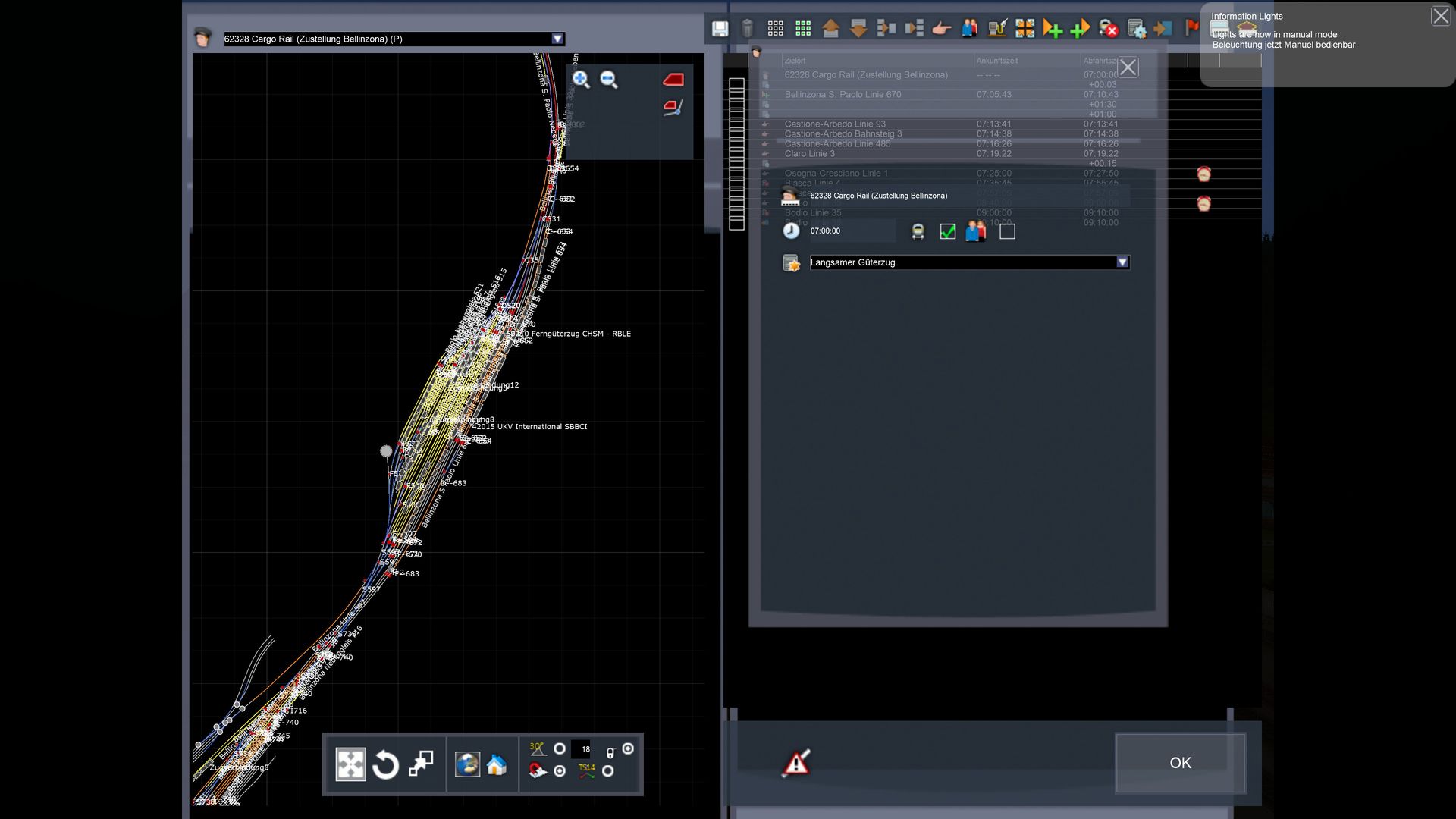Click the floppy disk save icon
The height and width of the screenshot is (819, 1456).
pyautogui.click(x=720, y=29)
